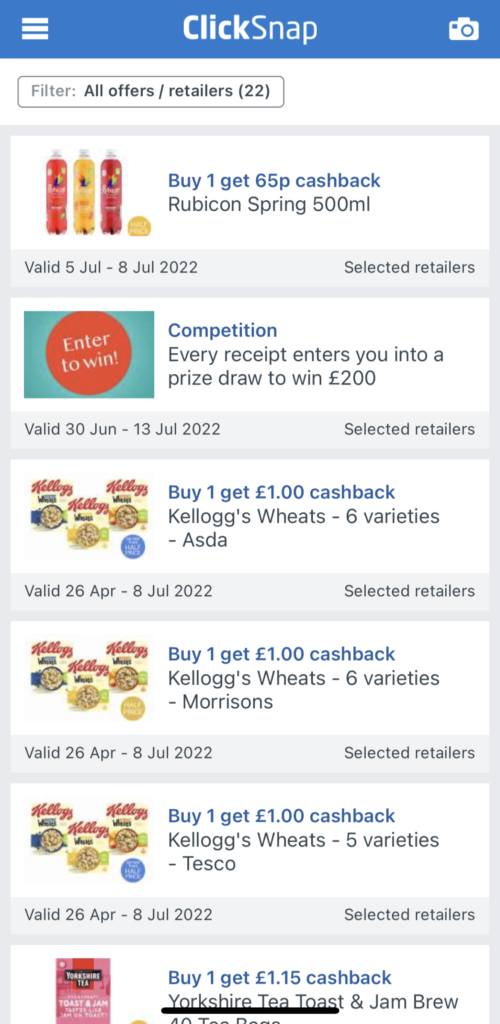This screenshot has height=1024, width=500.
Task: Tap the camera snap receipt icon
Action: coord(463,29)
